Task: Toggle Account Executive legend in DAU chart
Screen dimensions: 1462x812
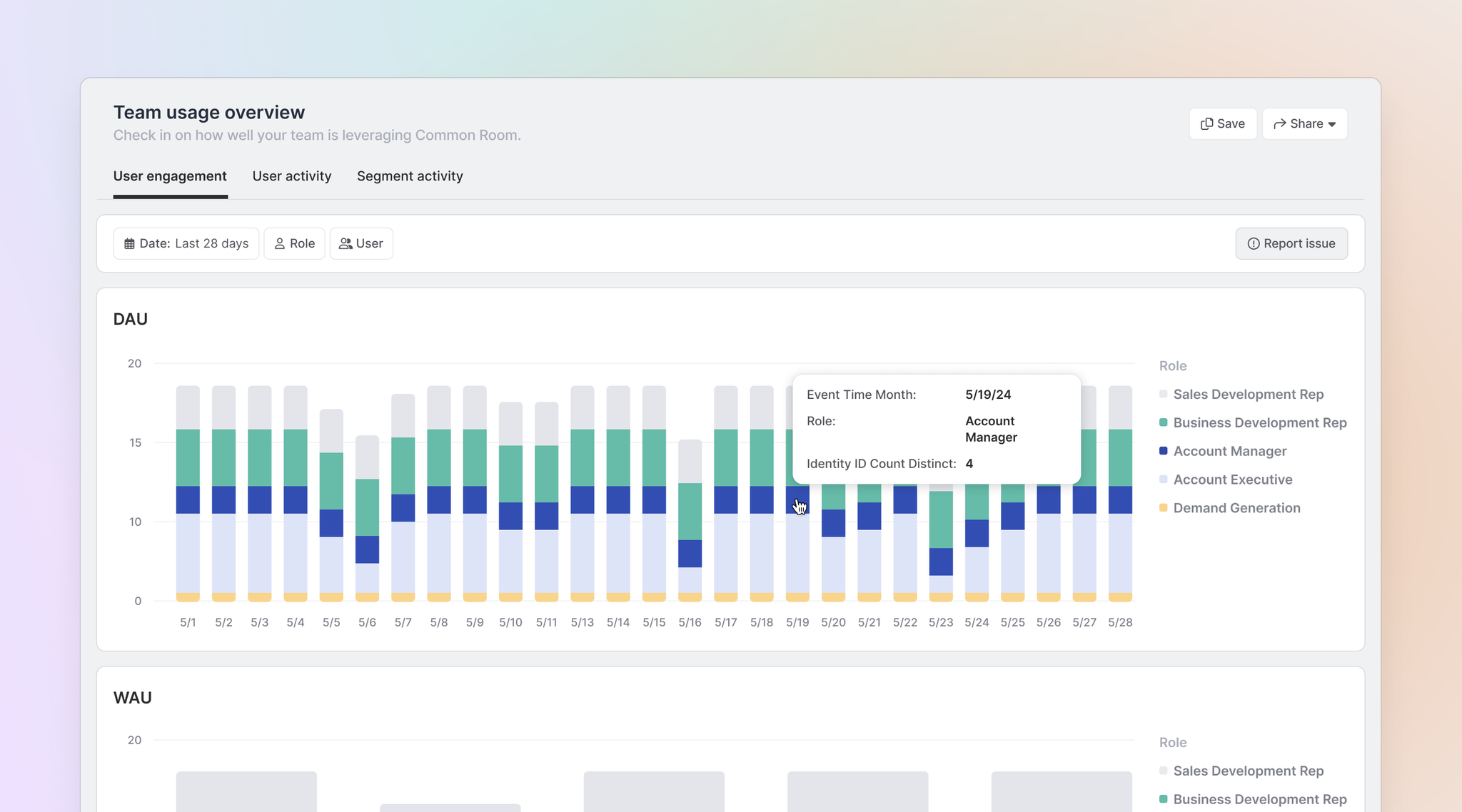Action: (1232, 480)
